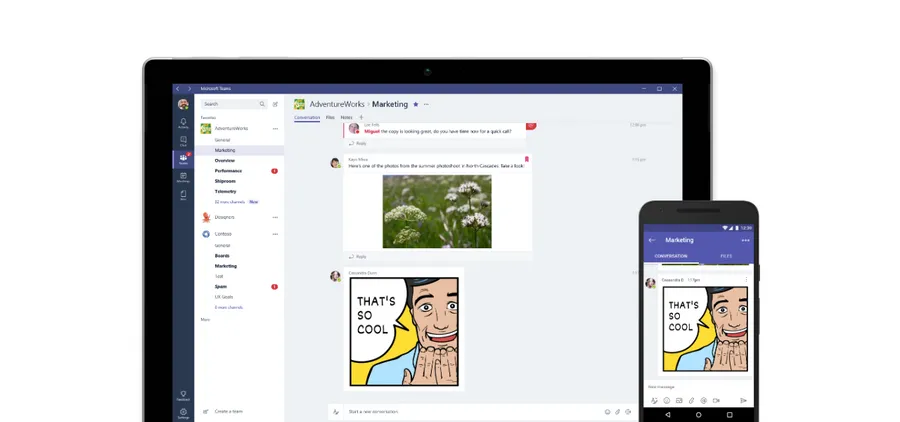Tap more options ellipsis on phone header
Screen dimensions: 900x422
click(x=745, y=240)
